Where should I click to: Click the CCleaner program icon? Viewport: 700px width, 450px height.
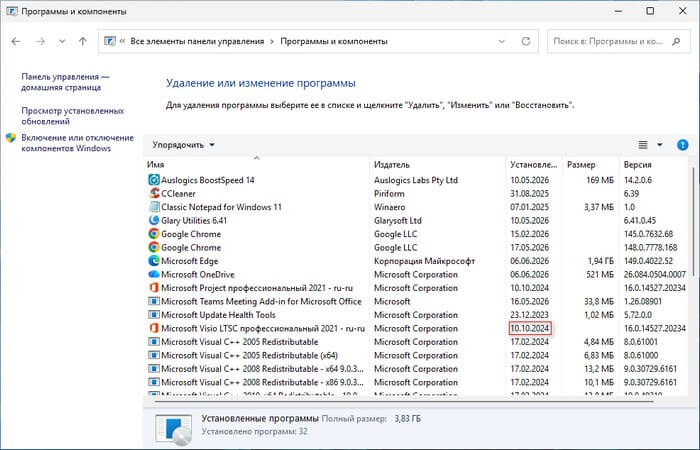coord(154,193)
